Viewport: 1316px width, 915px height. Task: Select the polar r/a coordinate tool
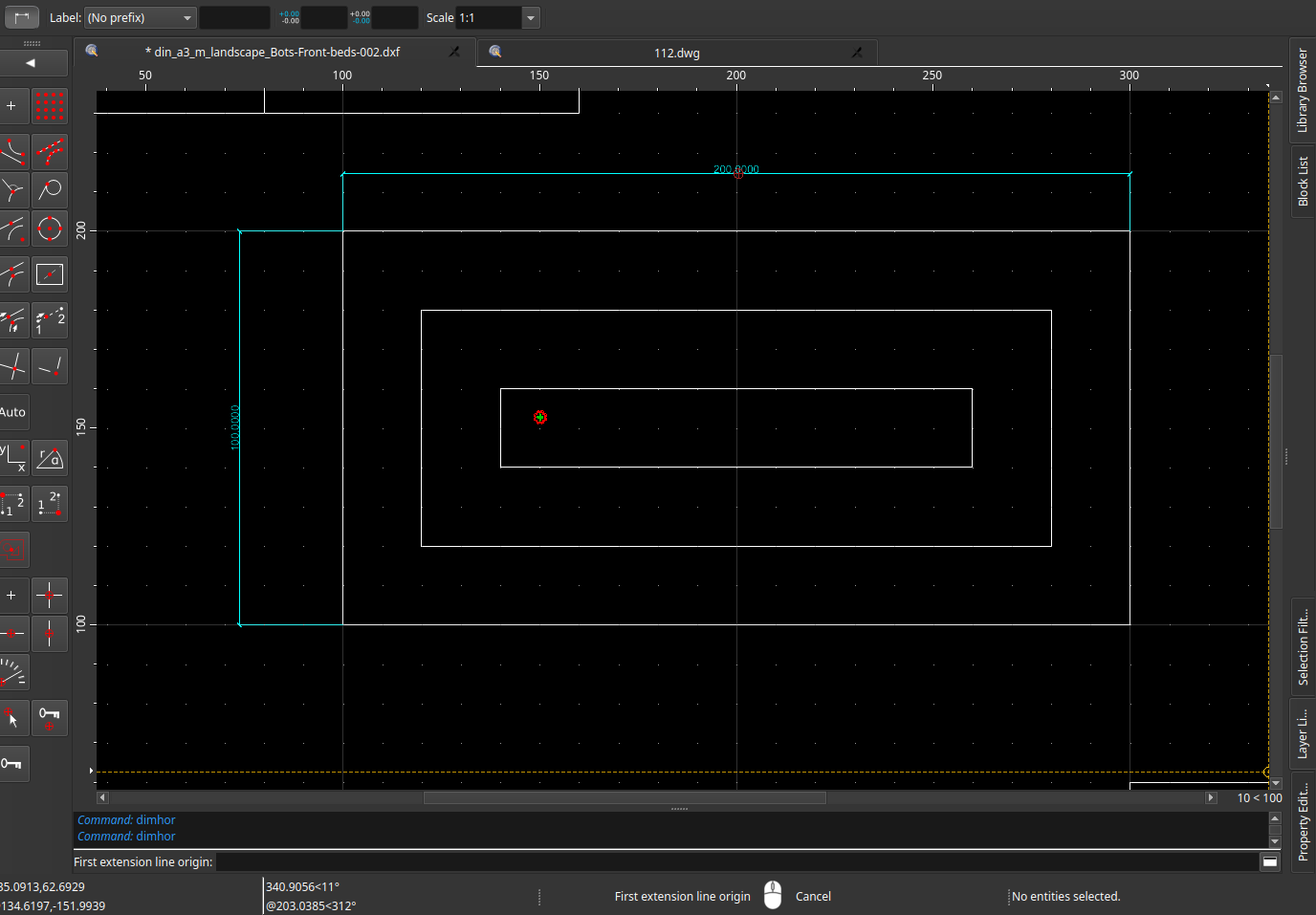point(50,458)
